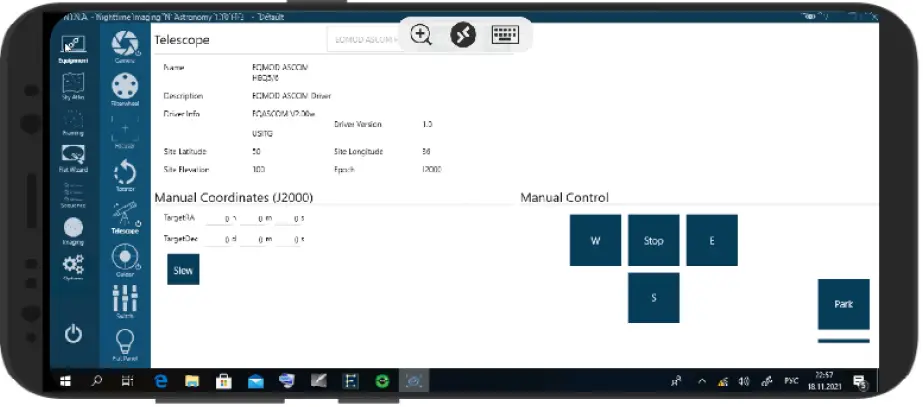Click the PYC language indicator
This screenshot has height=407, width=923.
(x=791, y=382)
